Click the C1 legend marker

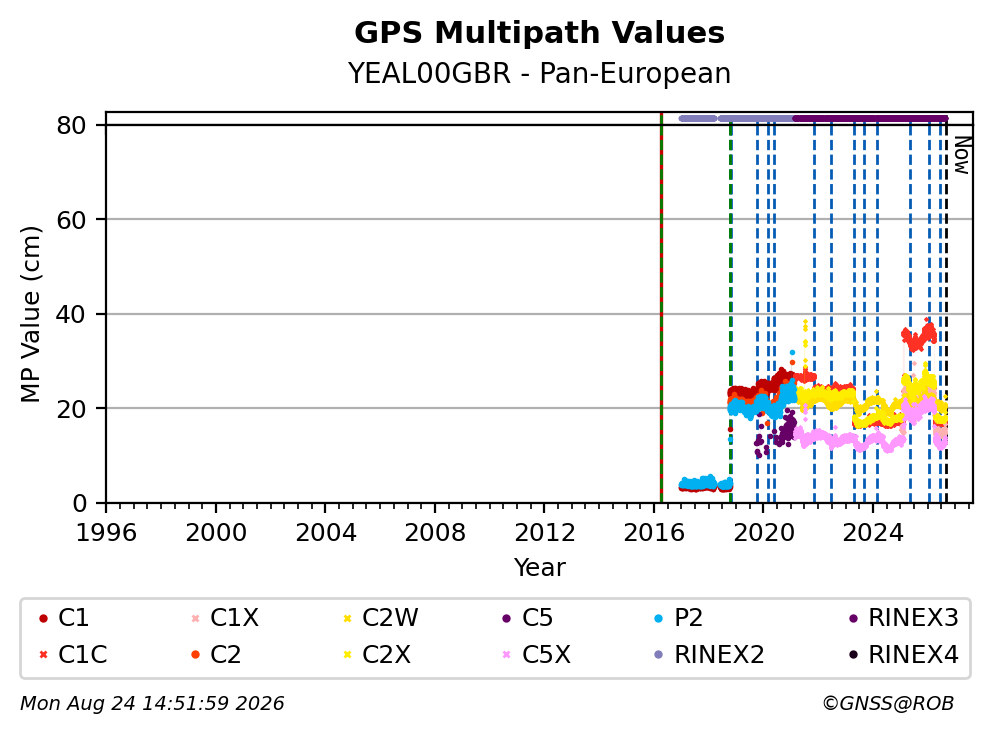point(43,618)
